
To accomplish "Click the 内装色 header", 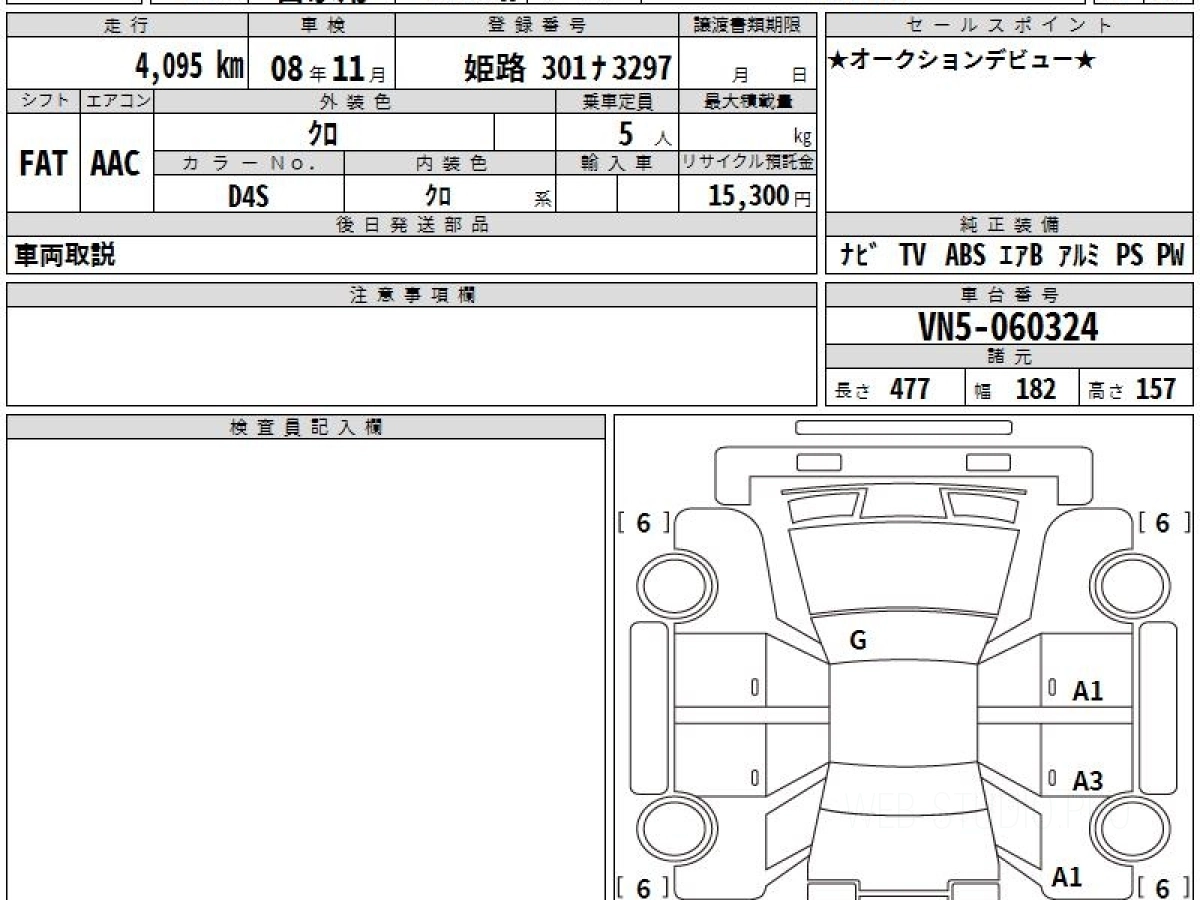I will tap(449, 163).
